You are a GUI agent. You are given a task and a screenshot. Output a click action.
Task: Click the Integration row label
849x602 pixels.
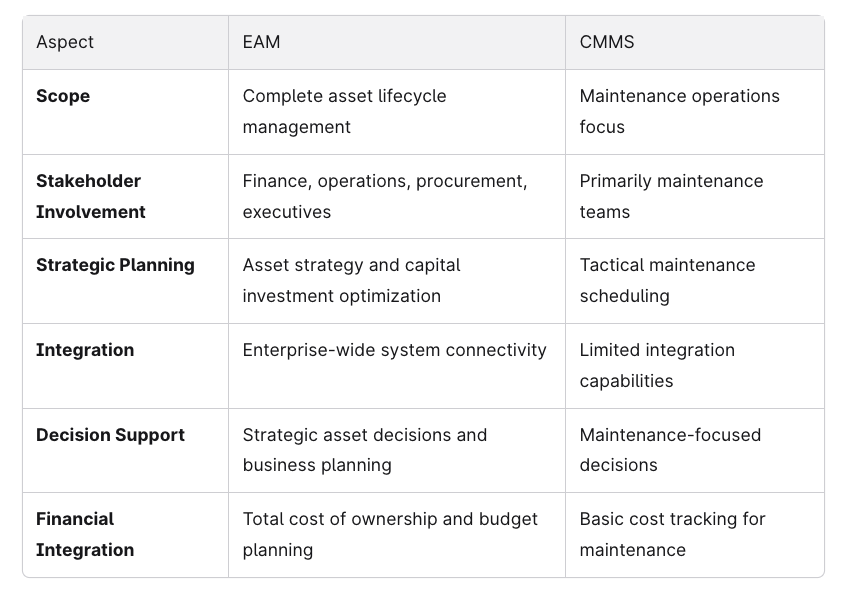[x=85, y=350]
